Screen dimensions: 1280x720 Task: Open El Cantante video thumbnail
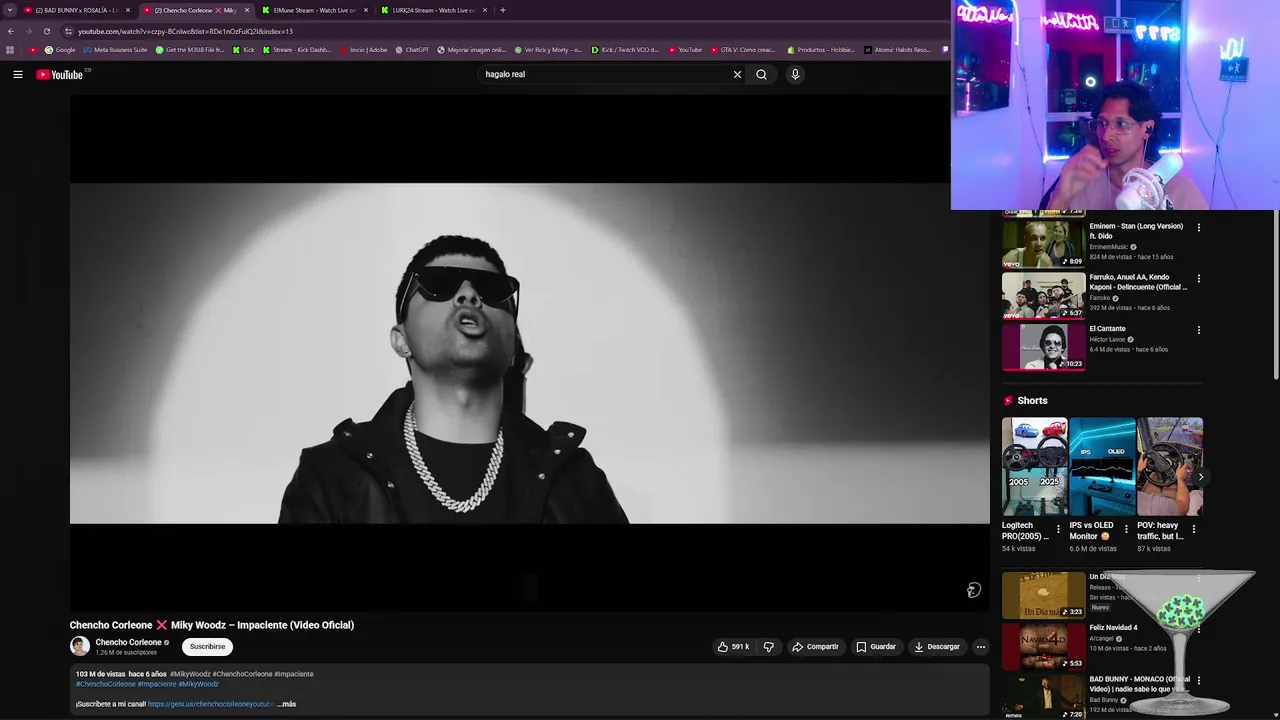1043,347
